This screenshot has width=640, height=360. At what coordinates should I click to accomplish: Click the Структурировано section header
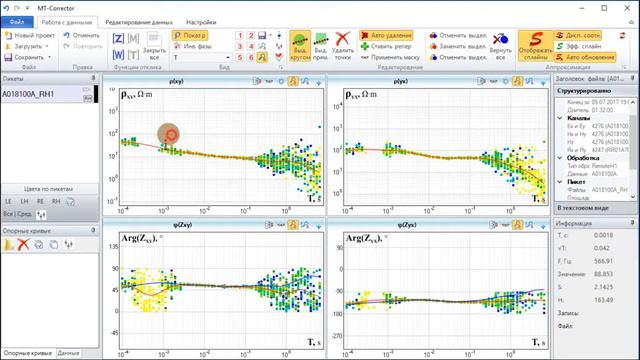tap(594, 91)
